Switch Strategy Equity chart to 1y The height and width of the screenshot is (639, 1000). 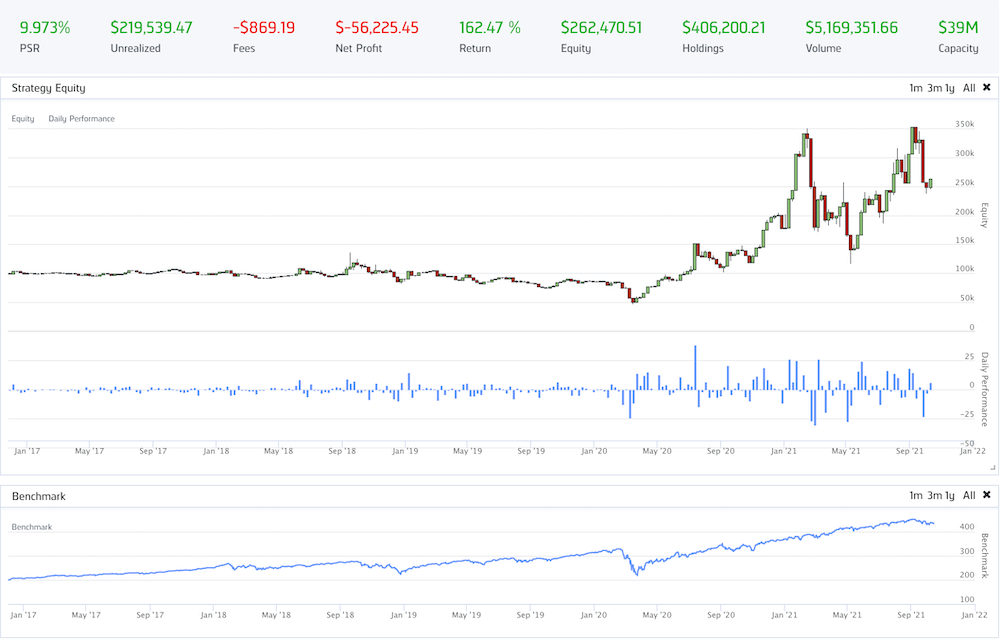950,88
